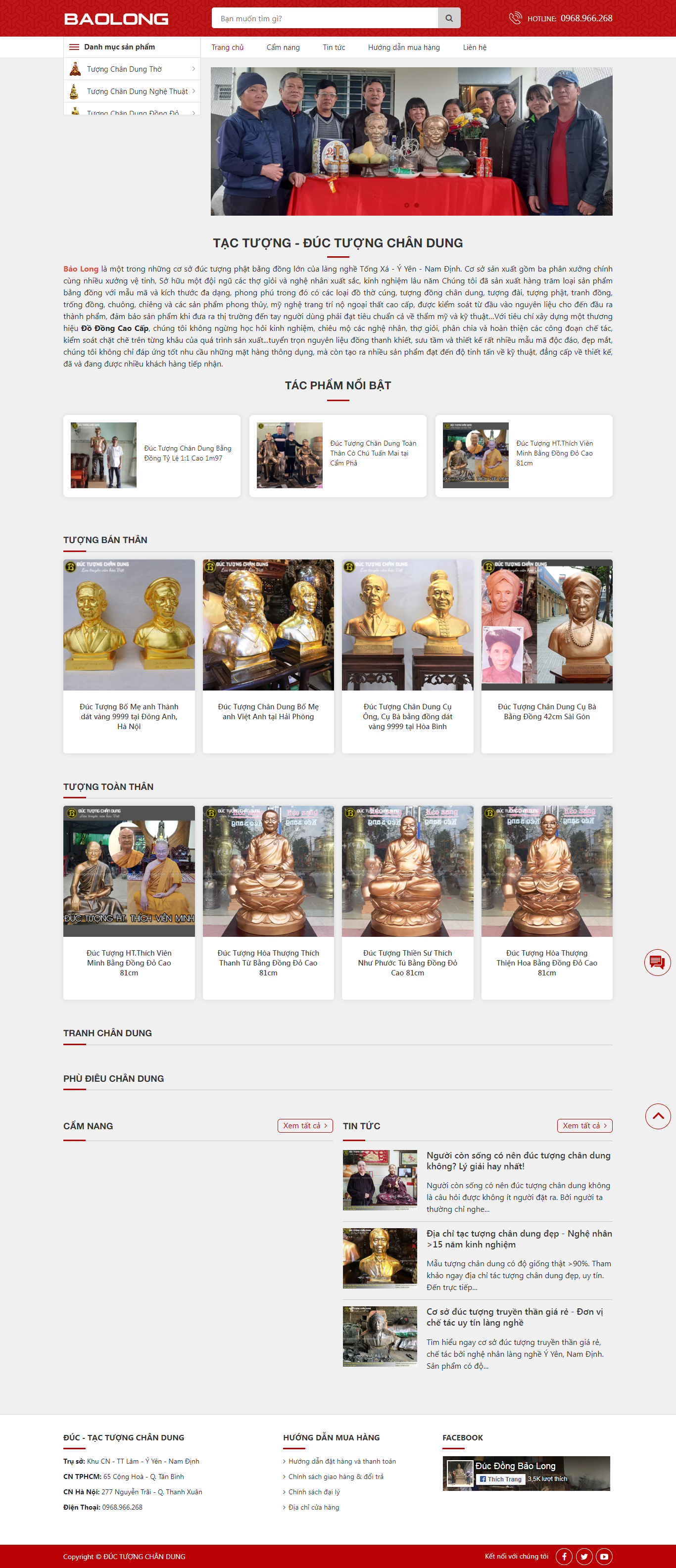
Task: Open the Facebook social icon in footer
Action: click(564, 1557)
